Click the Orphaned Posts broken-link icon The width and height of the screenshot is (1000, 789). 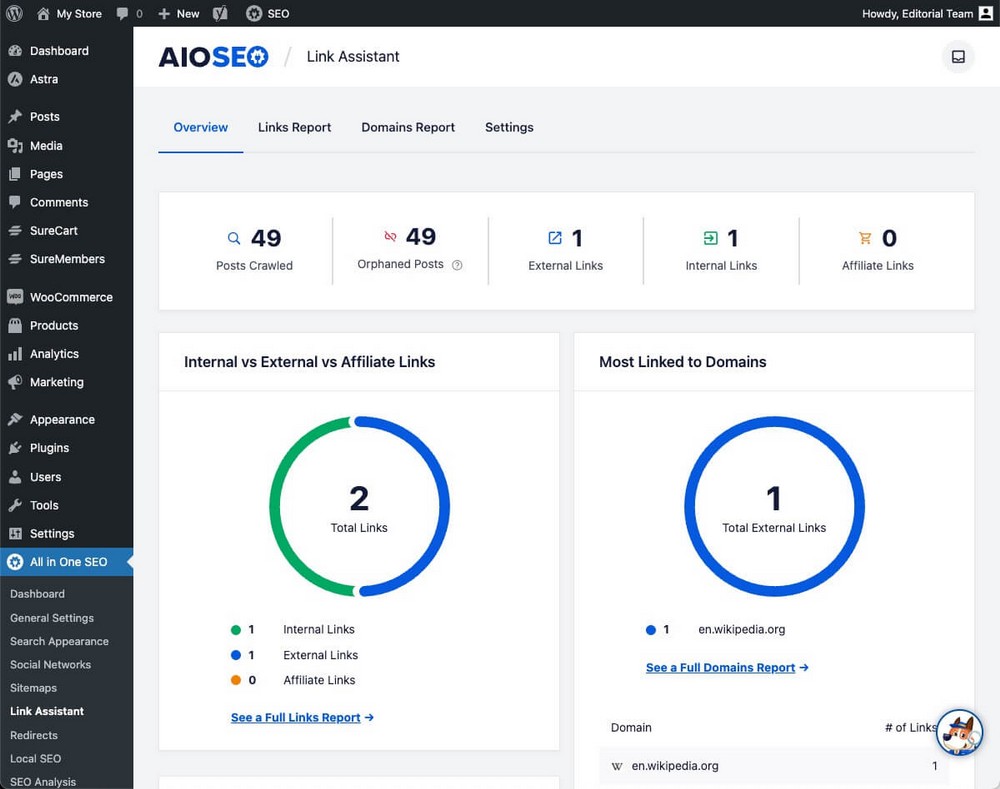[390, 237]
